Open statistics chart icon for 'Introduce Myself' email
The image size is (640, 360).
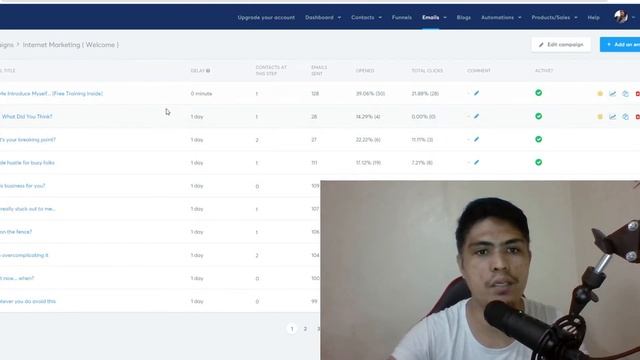[613, 94]
